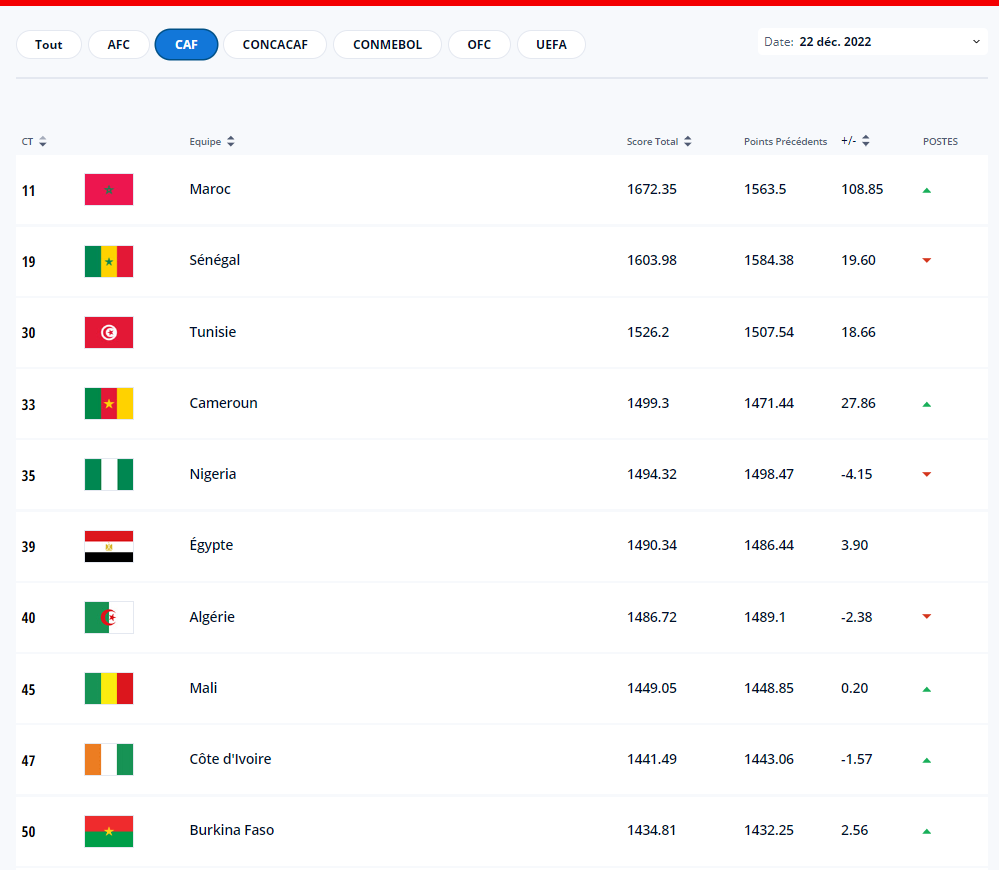Click the Algérie flag icon
999x870 pixels.
point(109,617)
